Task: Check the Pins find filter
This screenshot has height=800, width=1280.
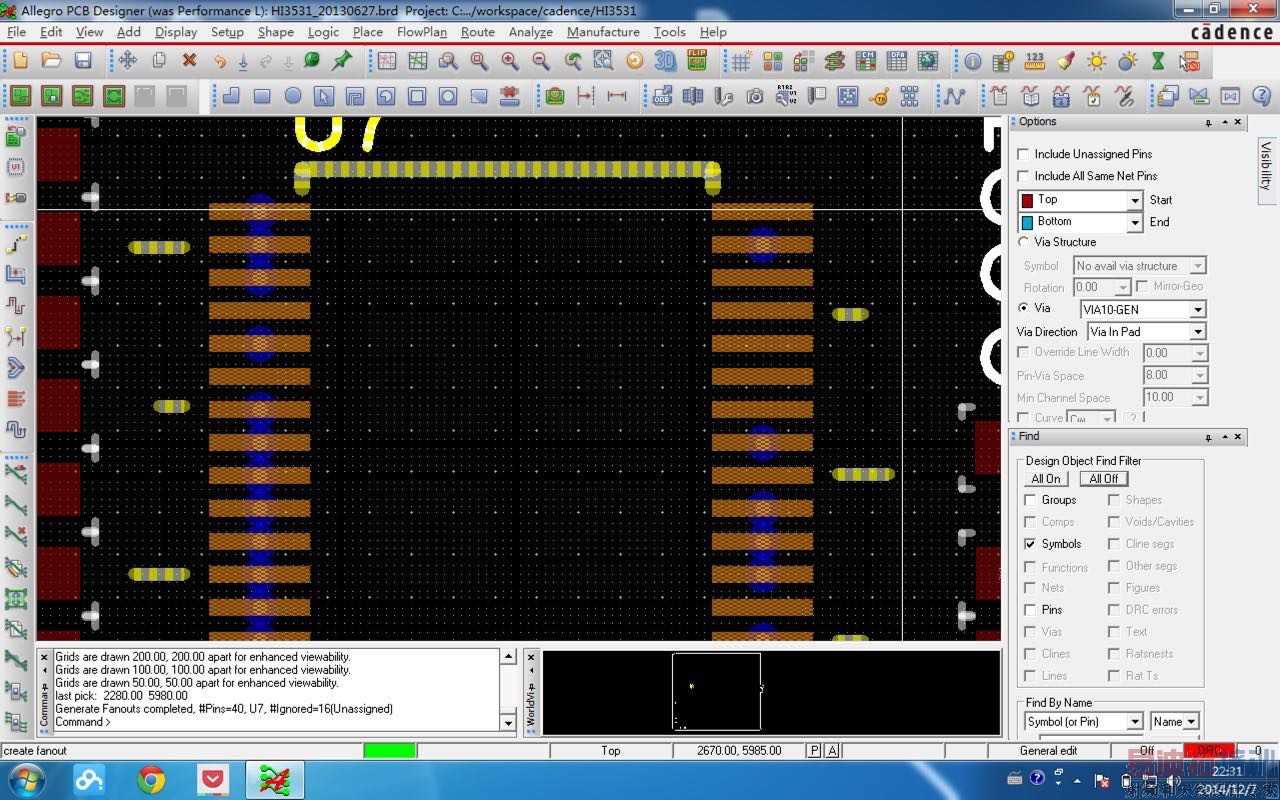Action: [x=1030, y=610]
